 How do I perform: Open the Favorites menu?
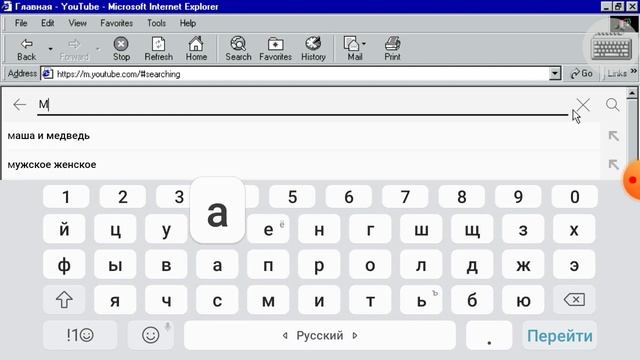(116, 23)
